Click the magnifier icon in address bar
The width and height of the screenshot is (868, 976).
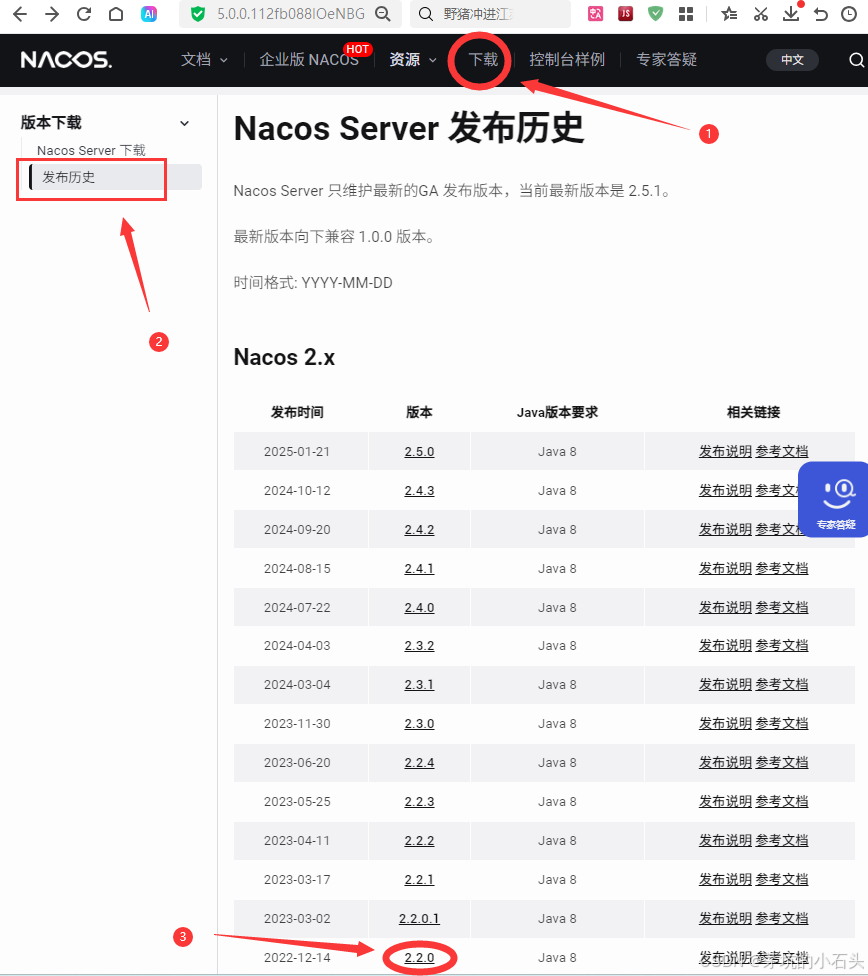pyautogui.click(x=383, y=14)
